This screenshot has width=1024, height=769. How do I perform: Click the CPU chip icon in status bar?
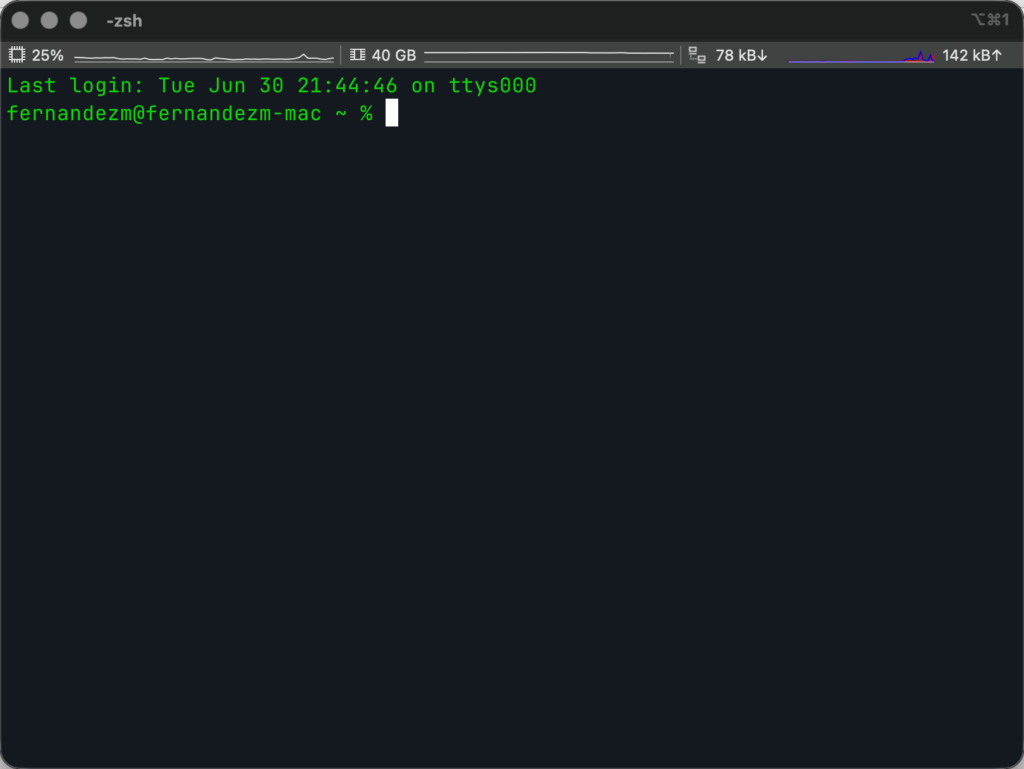tap(17, 55)
